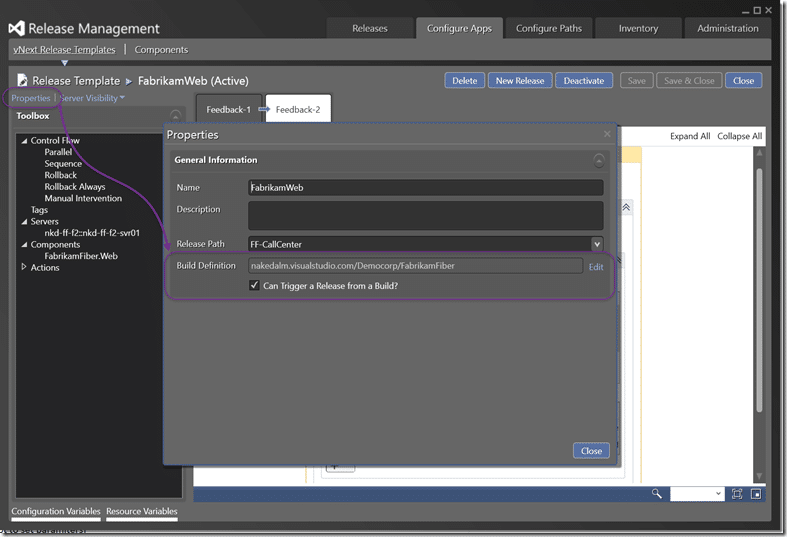
Task: Open the Server Visibility dropdown
Action: click(92, 98)
